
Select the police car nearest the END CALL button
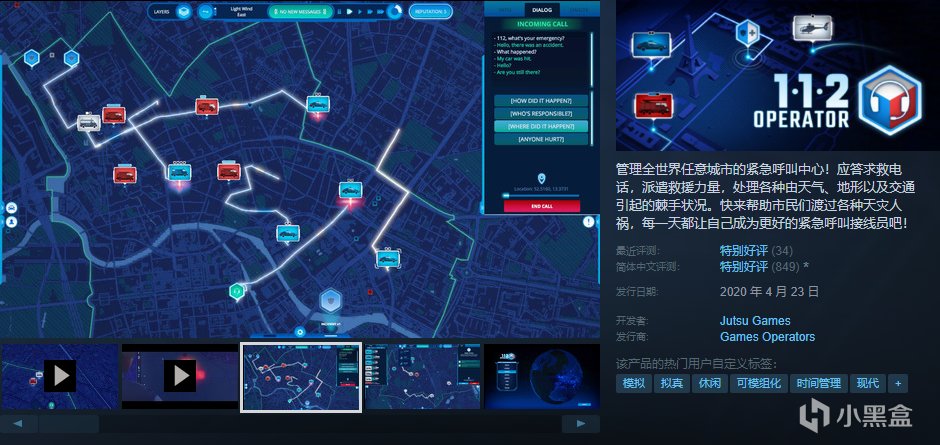[x=350, y=190]
